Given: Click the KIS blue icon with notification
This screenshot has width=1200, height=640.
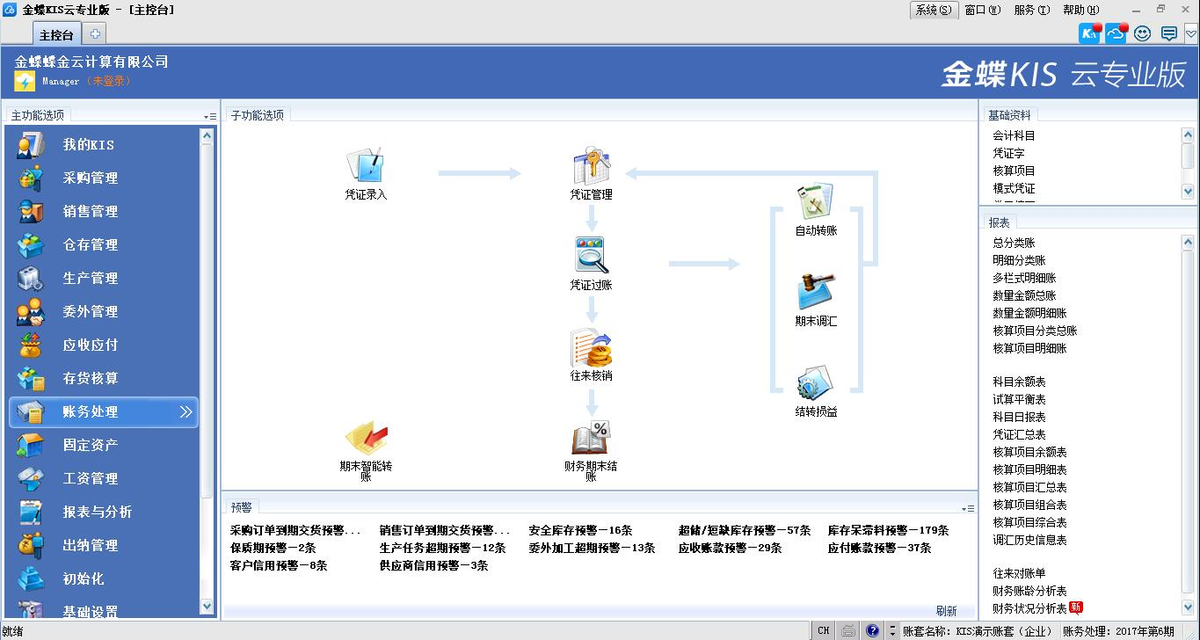Looking at the screenshot, I should pos(1090,33).
